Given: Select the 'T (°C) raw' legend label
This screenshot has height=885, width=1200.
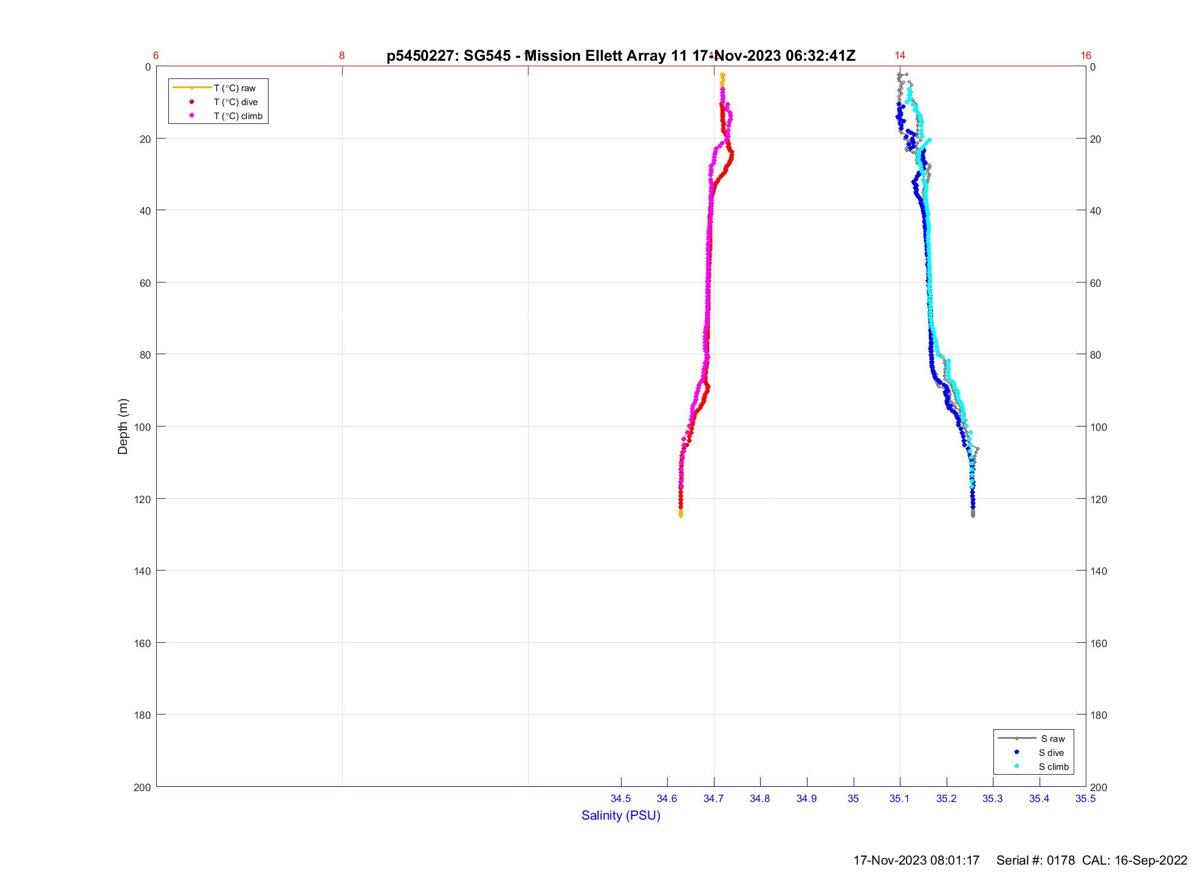Looking at the screenshot, I should coord(234,88).
